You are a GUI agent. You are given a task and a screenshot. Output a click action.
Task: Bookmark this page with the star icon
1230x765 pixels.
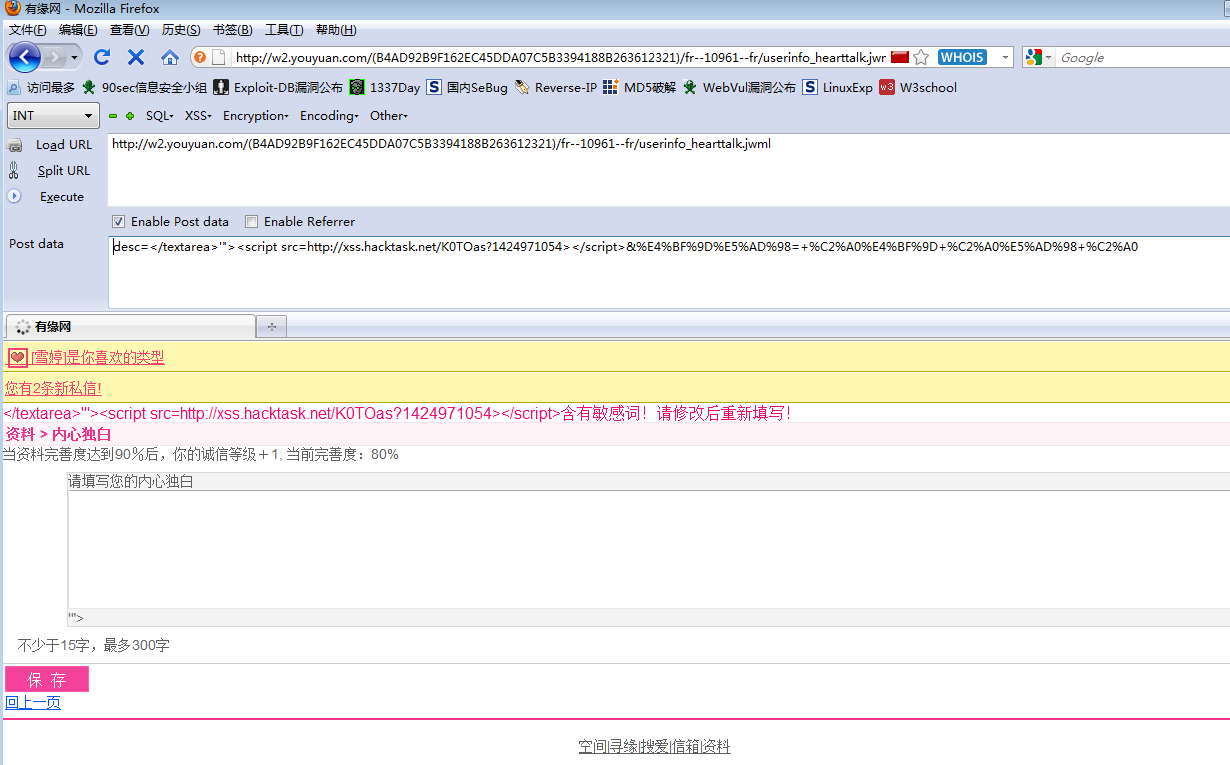click(921, 57)
